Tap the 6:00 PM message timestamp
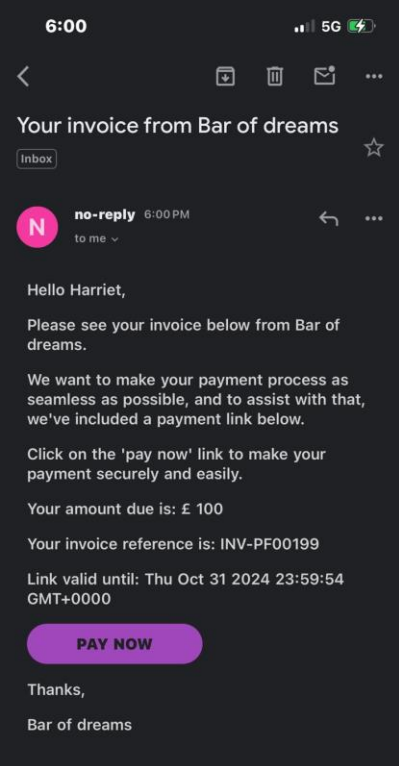Viewport: 399px width, 766px height. [167, 214]
